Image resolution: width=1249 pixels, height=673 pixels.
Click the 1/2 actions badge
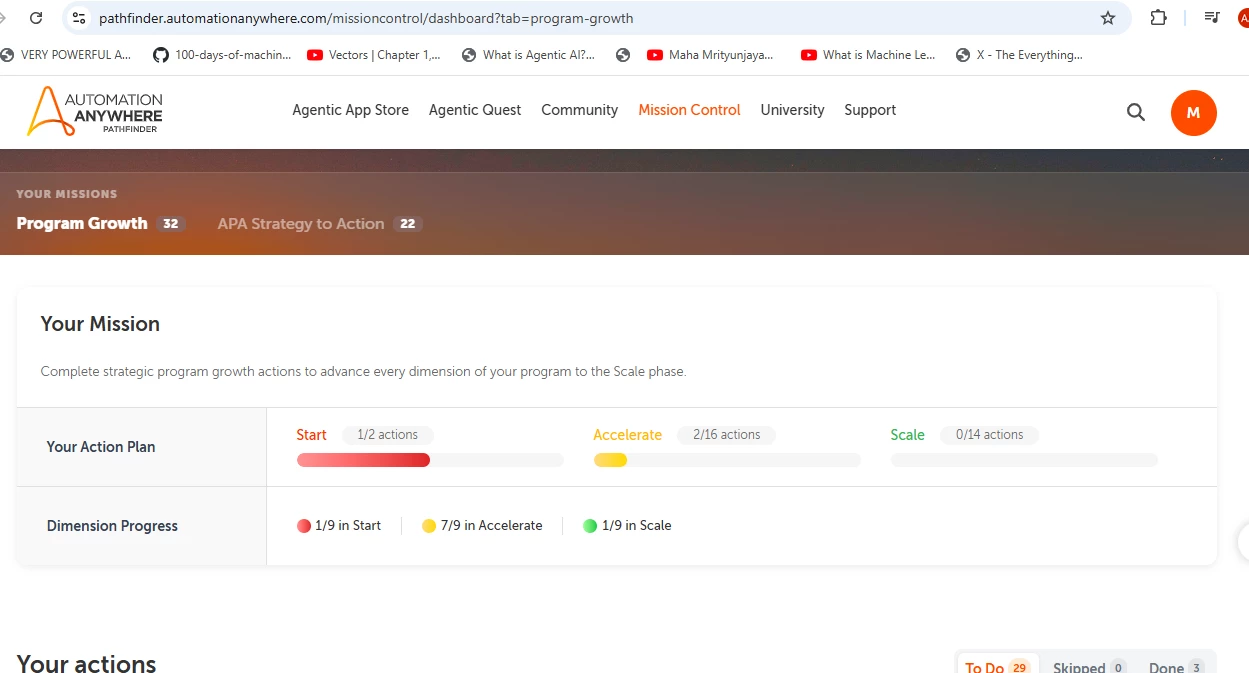coord(388,435)
